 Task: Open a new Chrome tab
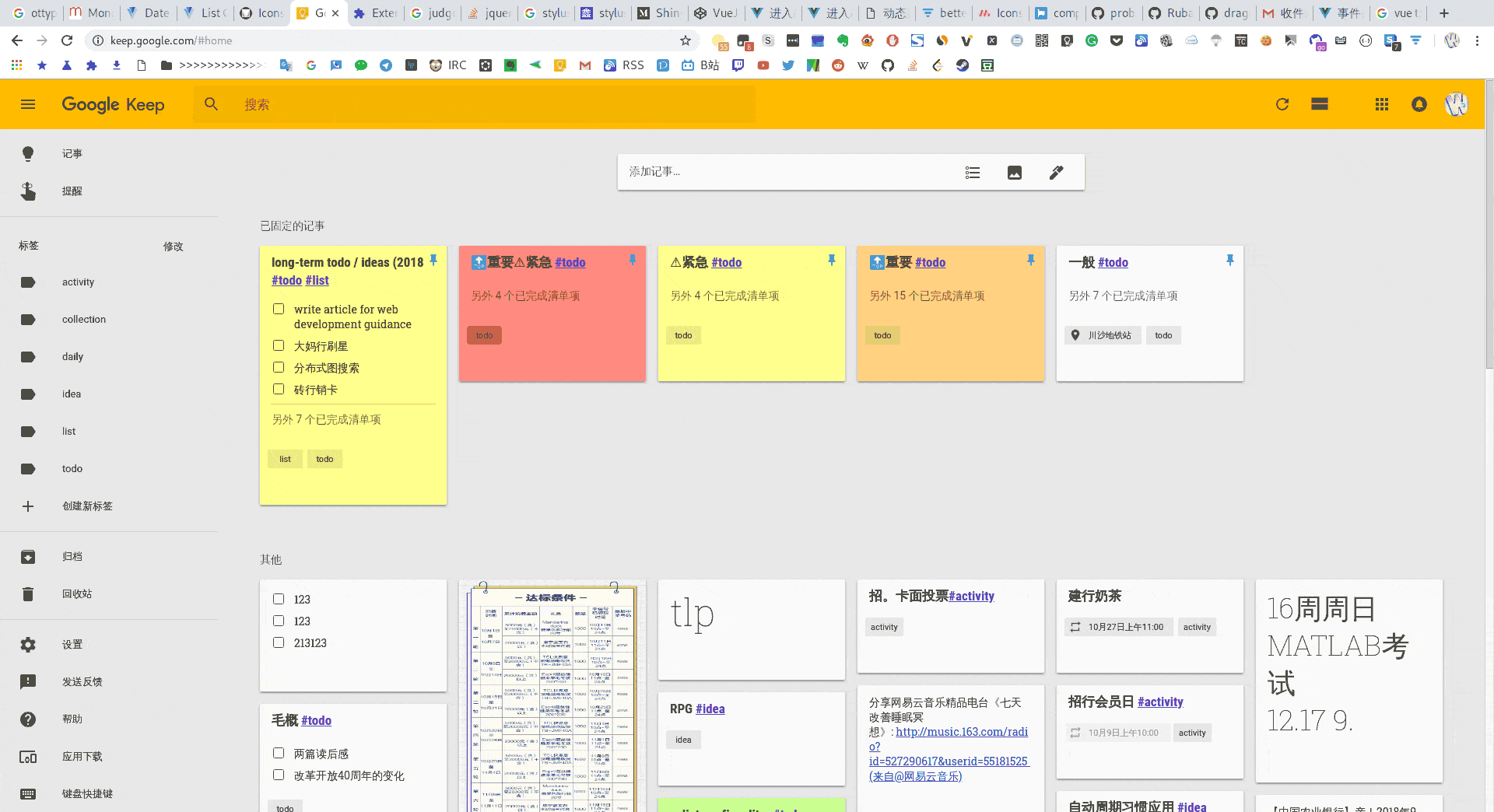1444,13
